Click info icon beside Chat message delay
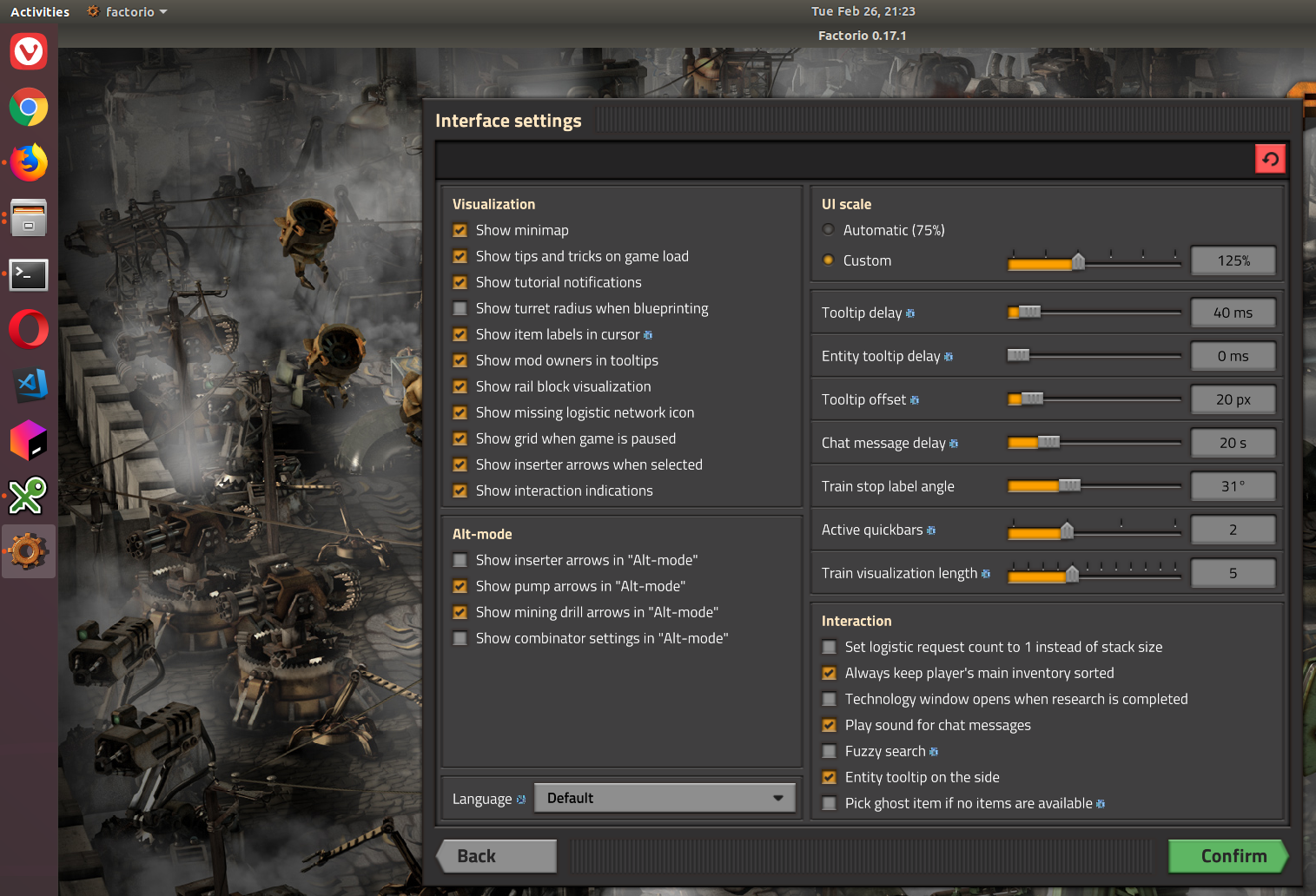This screenshot has width=1316, height=896. [x=954, y=444]
